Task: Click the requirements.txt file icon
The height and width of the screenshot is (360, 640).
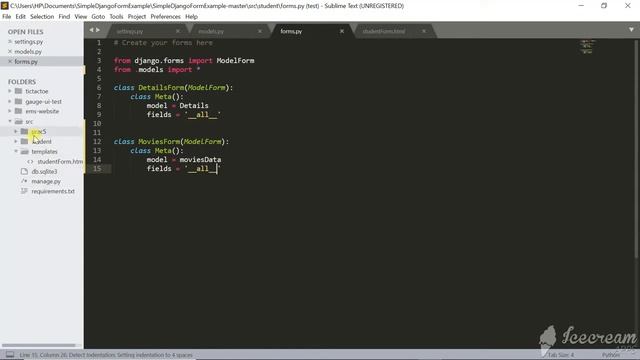Action: 24,191
